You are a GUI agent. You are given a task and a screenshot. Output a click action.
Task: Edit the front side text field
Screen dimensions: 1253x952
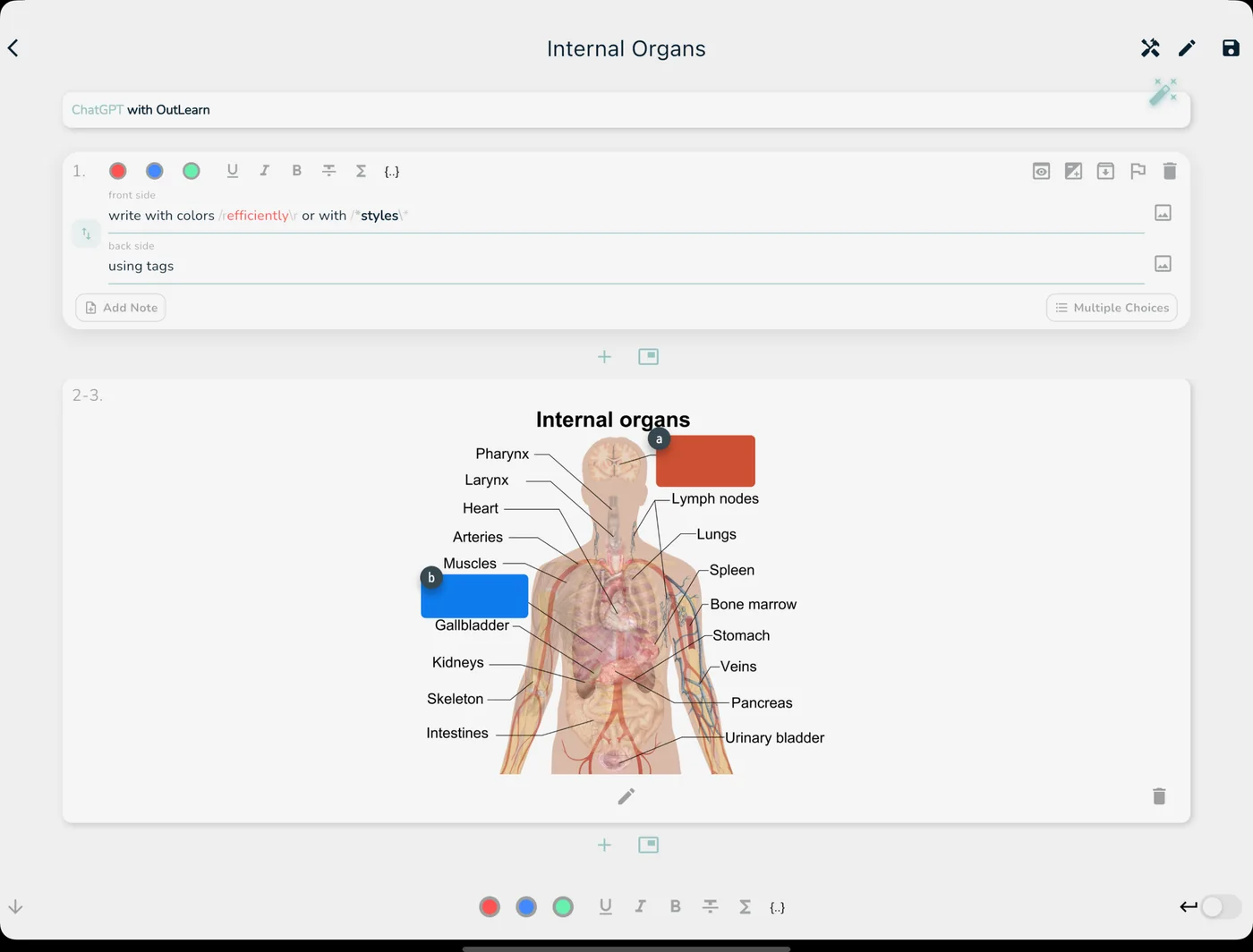click(x=626, y=216)
